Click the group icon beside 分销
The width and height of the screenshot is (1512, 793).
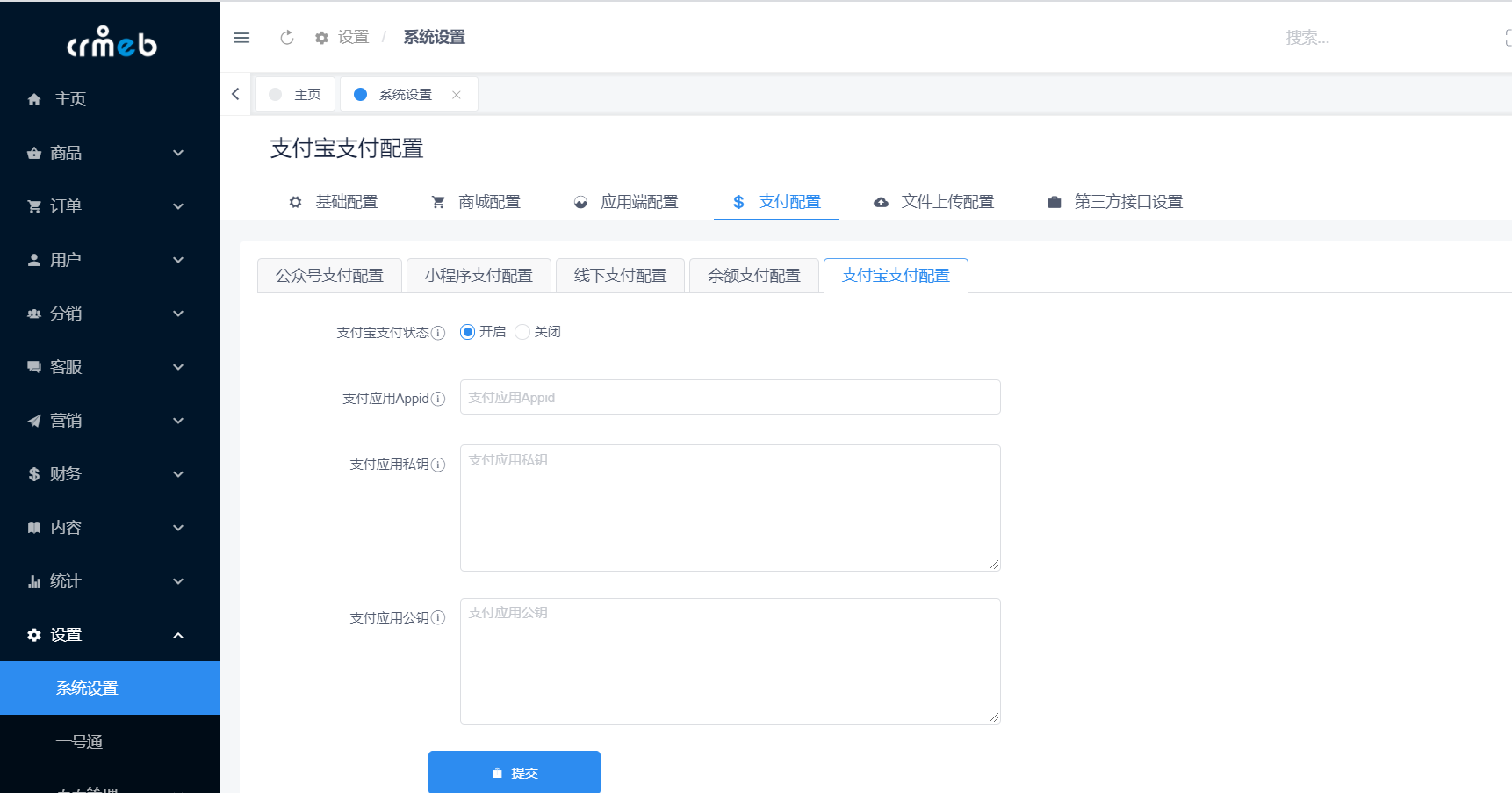34,314
